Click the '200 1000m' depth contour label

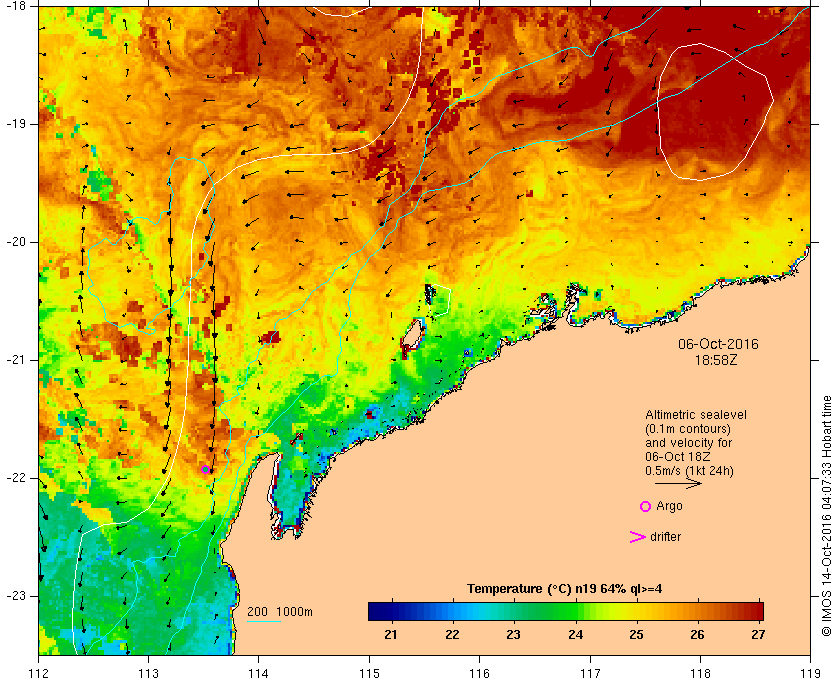(280, 612)
